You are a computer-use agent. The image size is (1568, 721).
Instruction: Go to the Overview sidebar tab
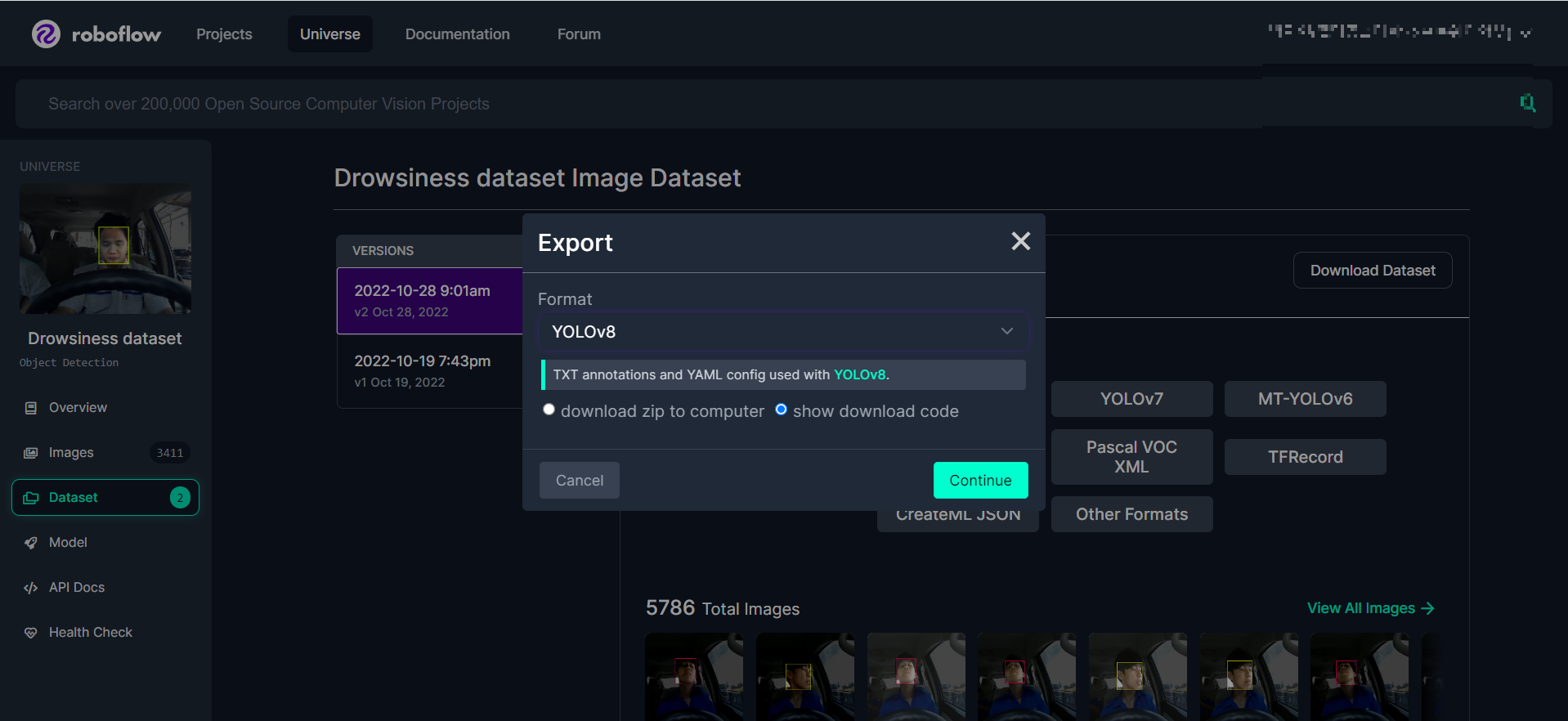pyautogui.click(x=105, y=408)
